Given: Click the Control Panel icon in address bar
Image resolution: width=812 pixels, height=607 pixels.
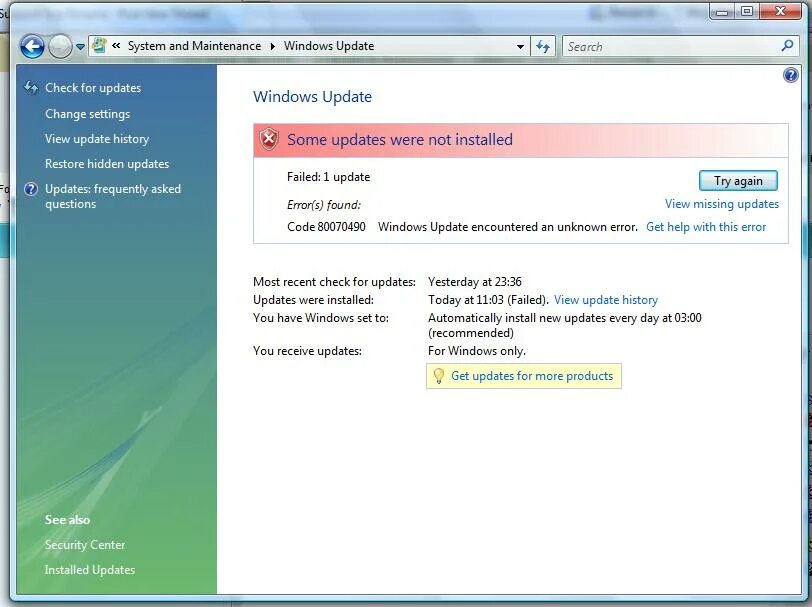Looking at the screenshot, I should 99,46.
